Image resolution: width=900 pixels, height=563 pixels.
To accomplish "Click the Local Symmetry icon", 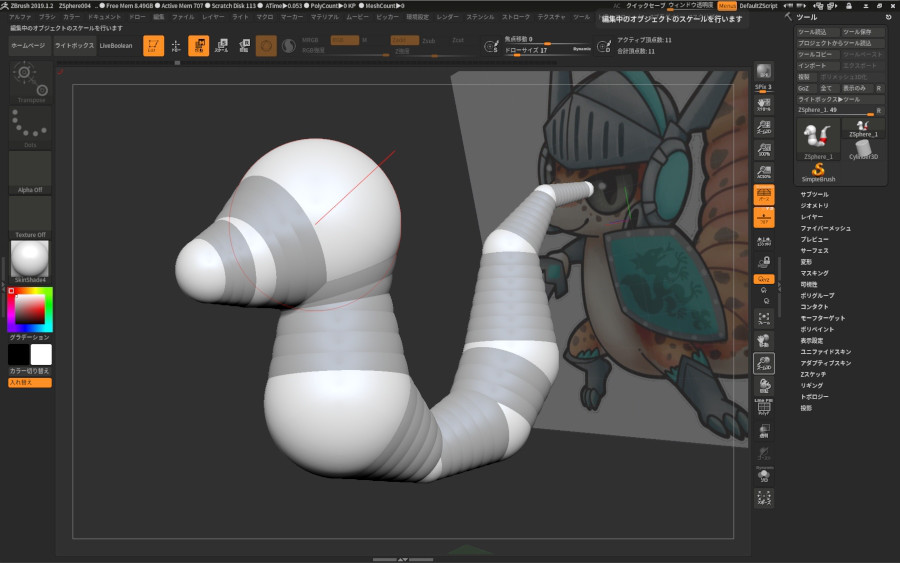I will pos(764,240).
